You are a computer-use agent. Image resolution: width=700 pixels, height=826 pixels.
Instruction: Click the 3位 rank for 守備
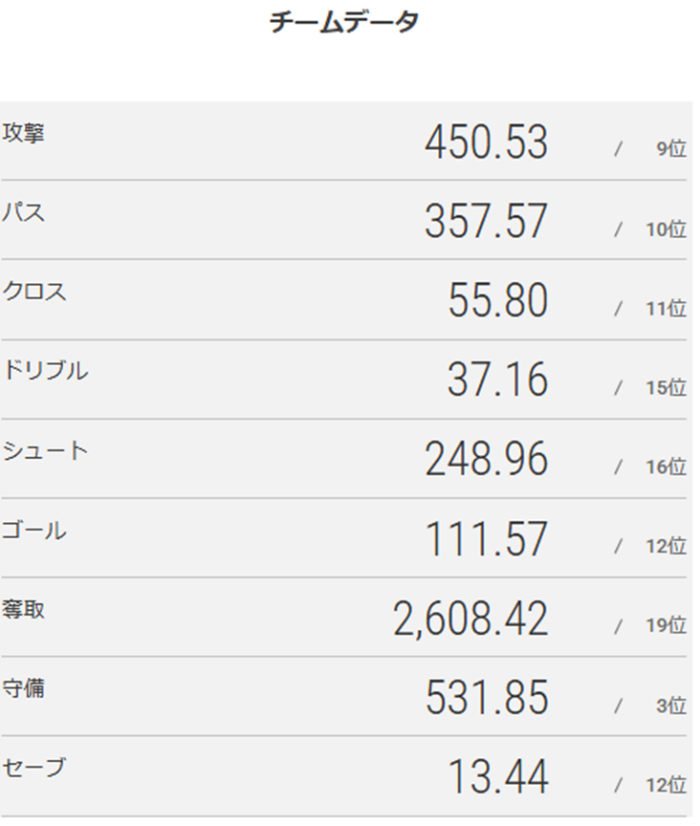point(671,706)
